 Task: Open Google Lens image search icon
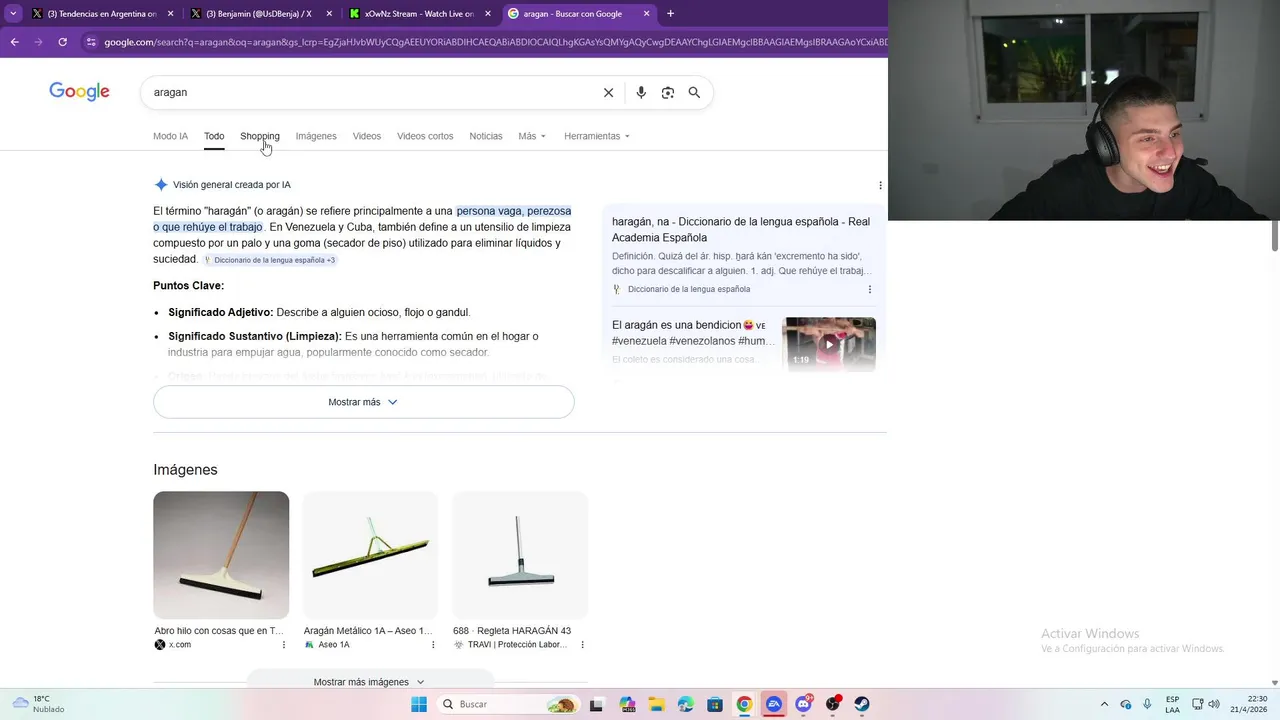click(x=668, y=92)
